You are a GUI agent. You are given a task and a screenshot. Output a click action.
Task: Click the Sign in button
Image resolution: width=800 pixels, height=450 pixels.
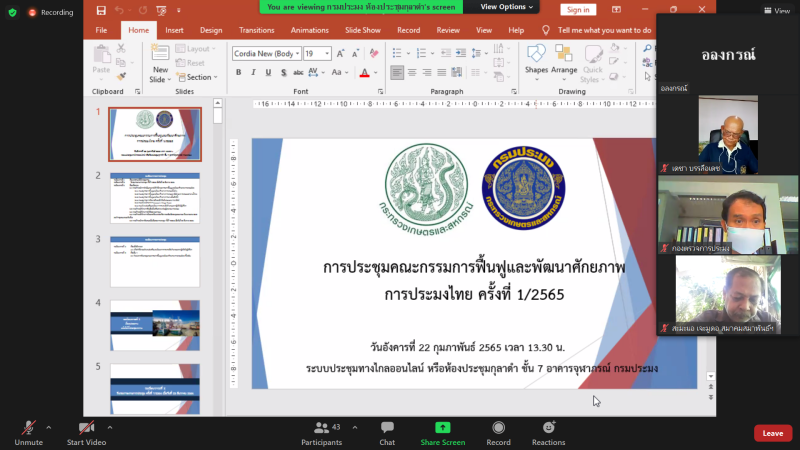pyautogui.click(x=578, y=10)
